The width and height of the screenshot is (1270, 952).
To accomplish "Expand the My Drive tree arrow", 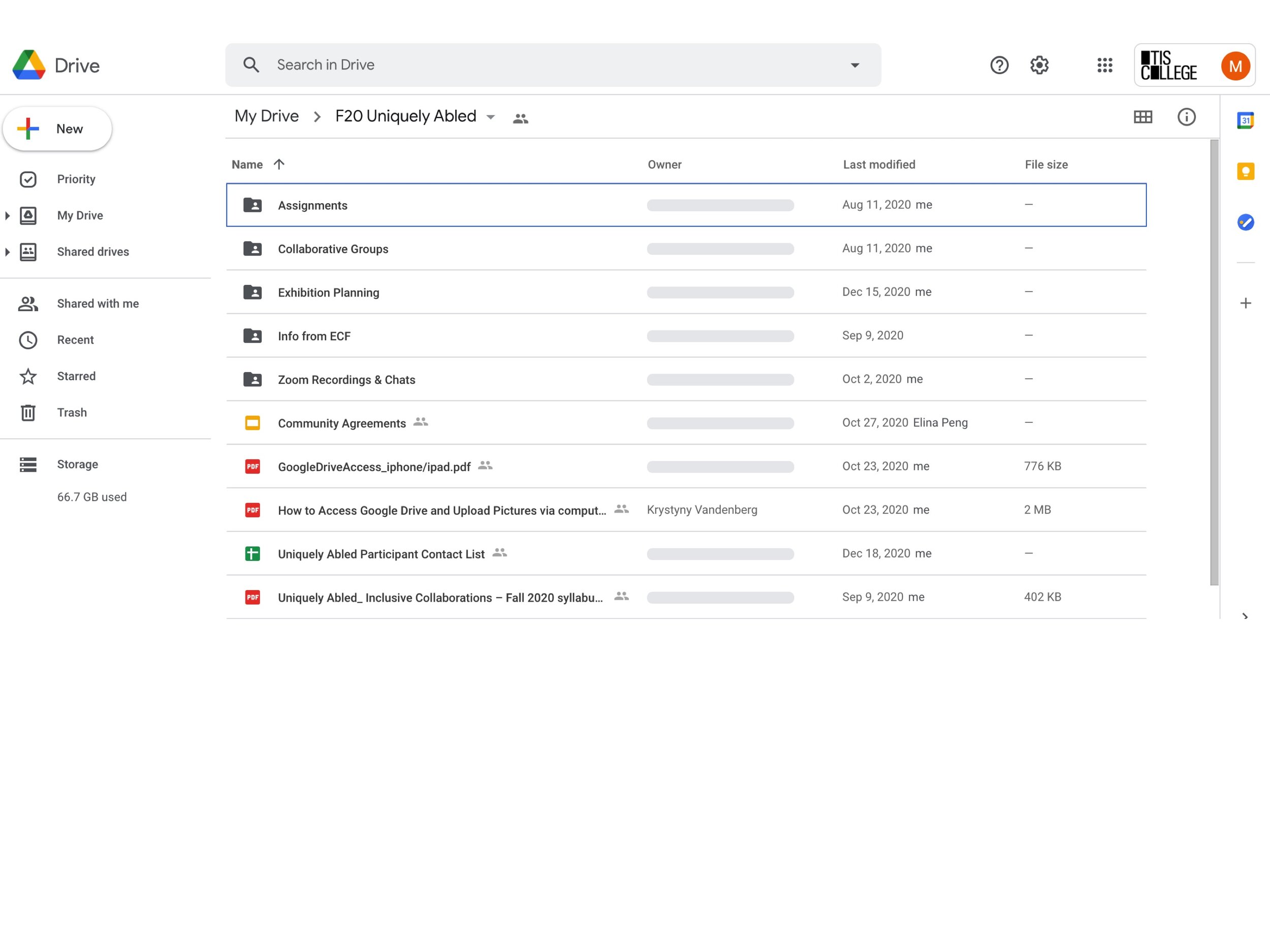I will [x=7, y=215].
